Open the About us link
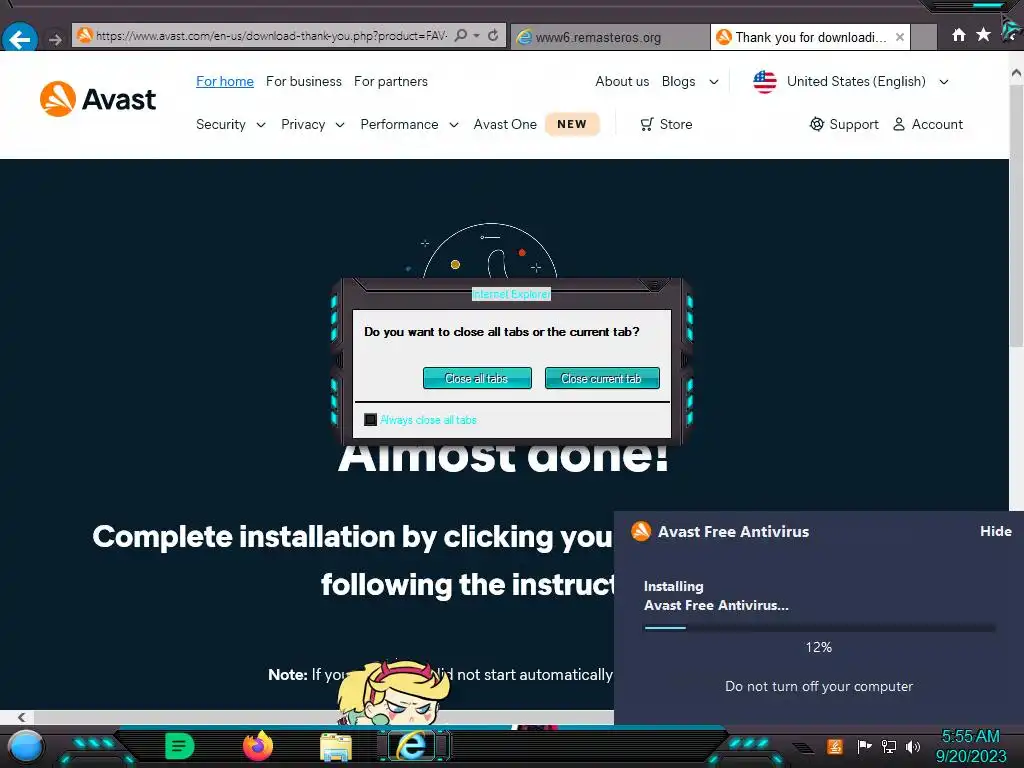The width and height of the screenshot is (1024, 768). [622, 82]
